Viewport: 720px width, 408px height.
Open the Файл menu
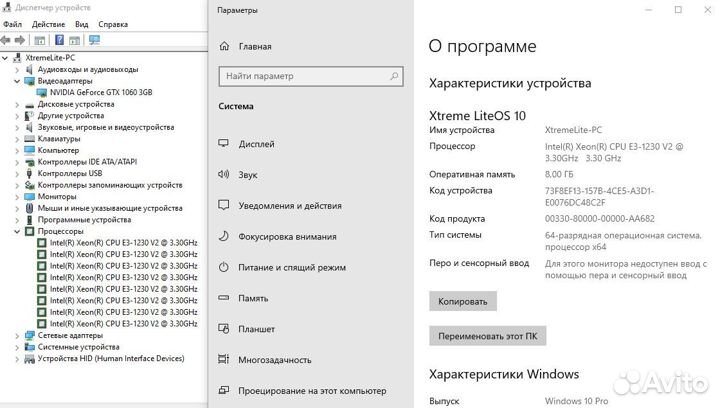12,24
